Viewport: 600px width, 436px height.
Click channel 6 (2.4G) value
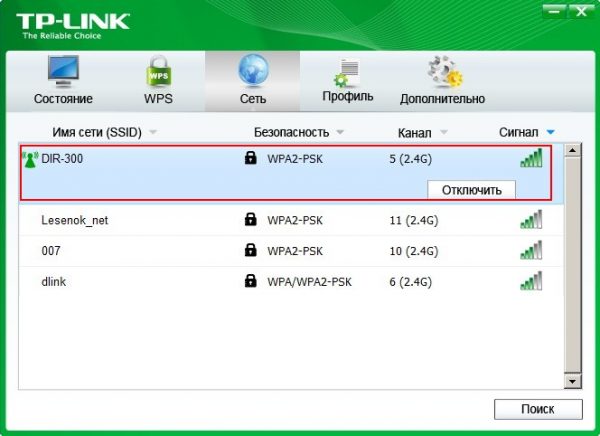(x=411, y=282)
